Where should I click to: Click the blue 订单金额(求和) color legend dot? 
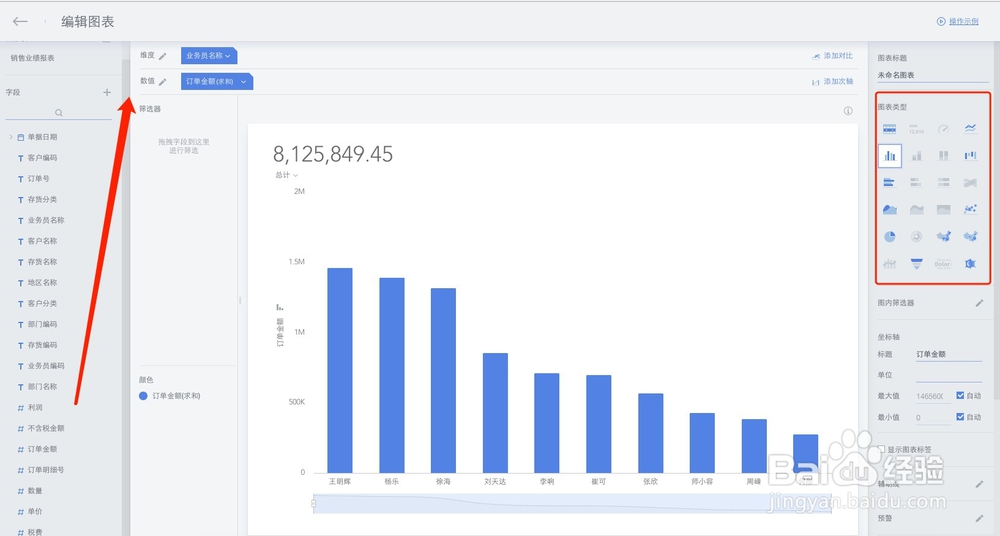click(x=144, y=396)
